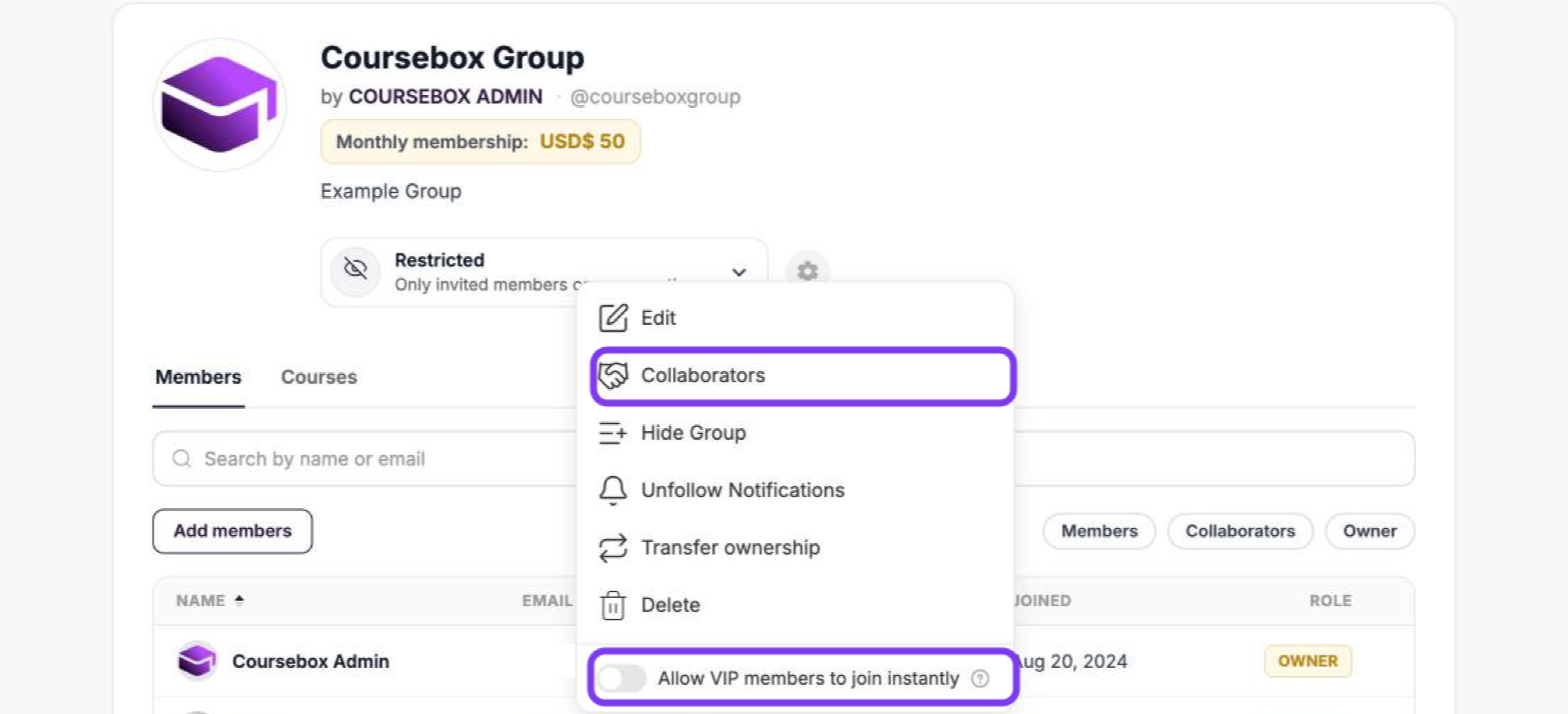Click the Coursebox Admin member name
This screenshot has width=1568, height=714.
[x=311, y=661]
